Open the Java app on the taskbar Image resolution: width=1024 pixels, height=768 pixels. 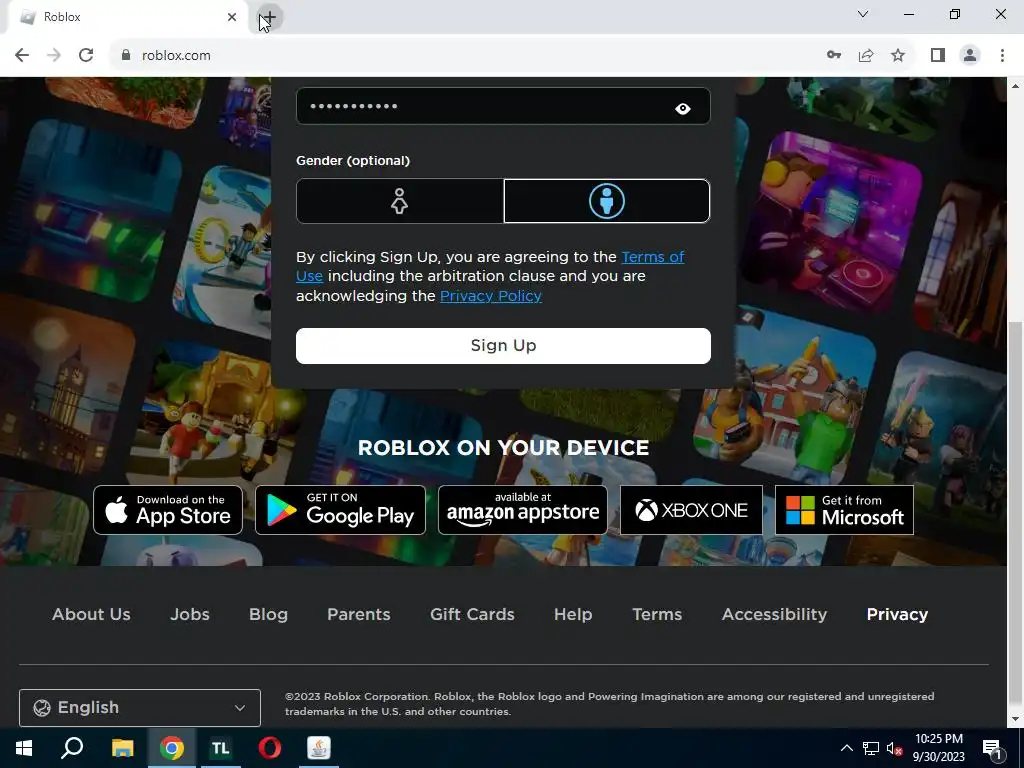coord(319,748)
